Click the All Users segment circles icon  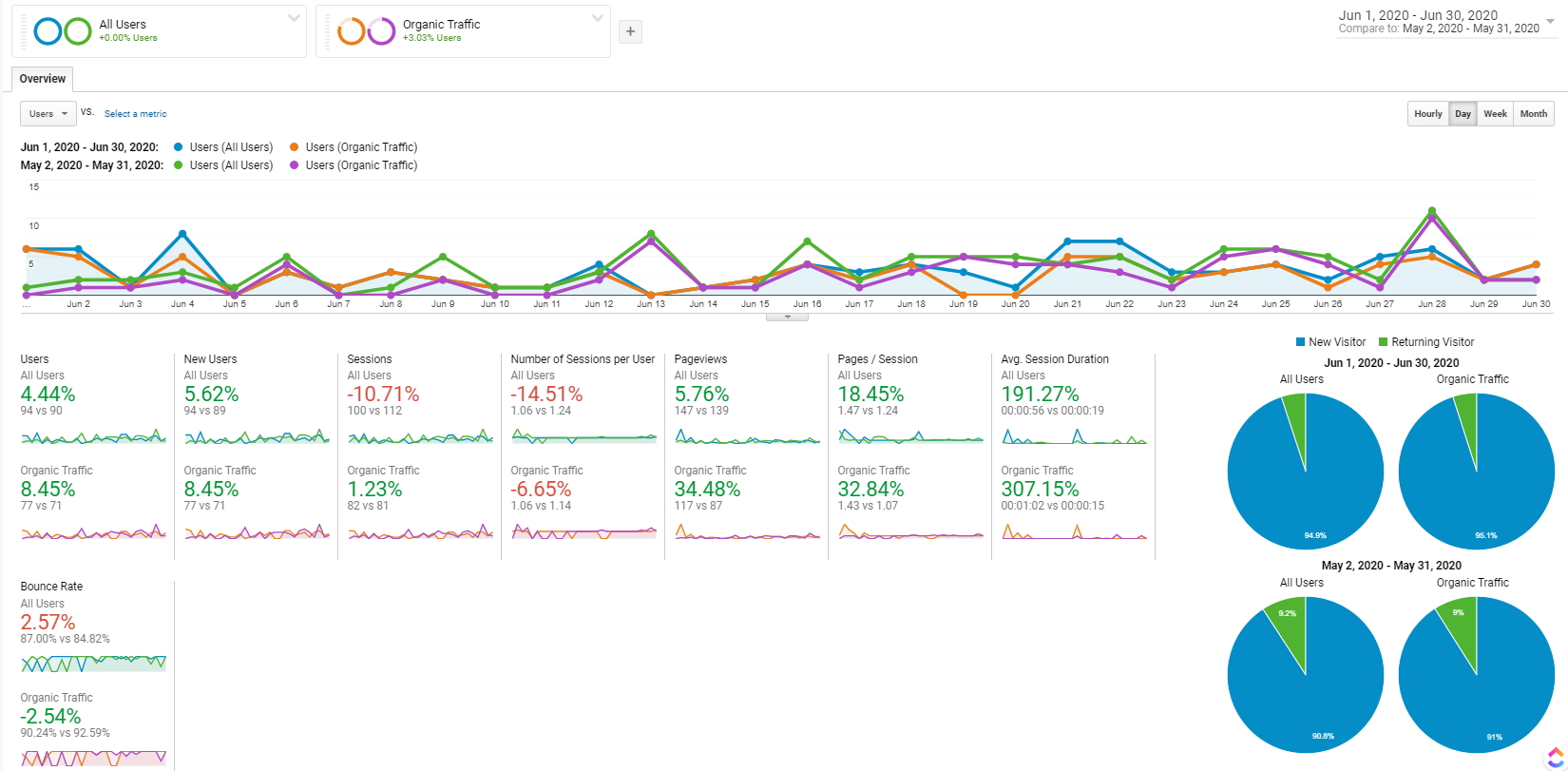[x=63, y=31]
